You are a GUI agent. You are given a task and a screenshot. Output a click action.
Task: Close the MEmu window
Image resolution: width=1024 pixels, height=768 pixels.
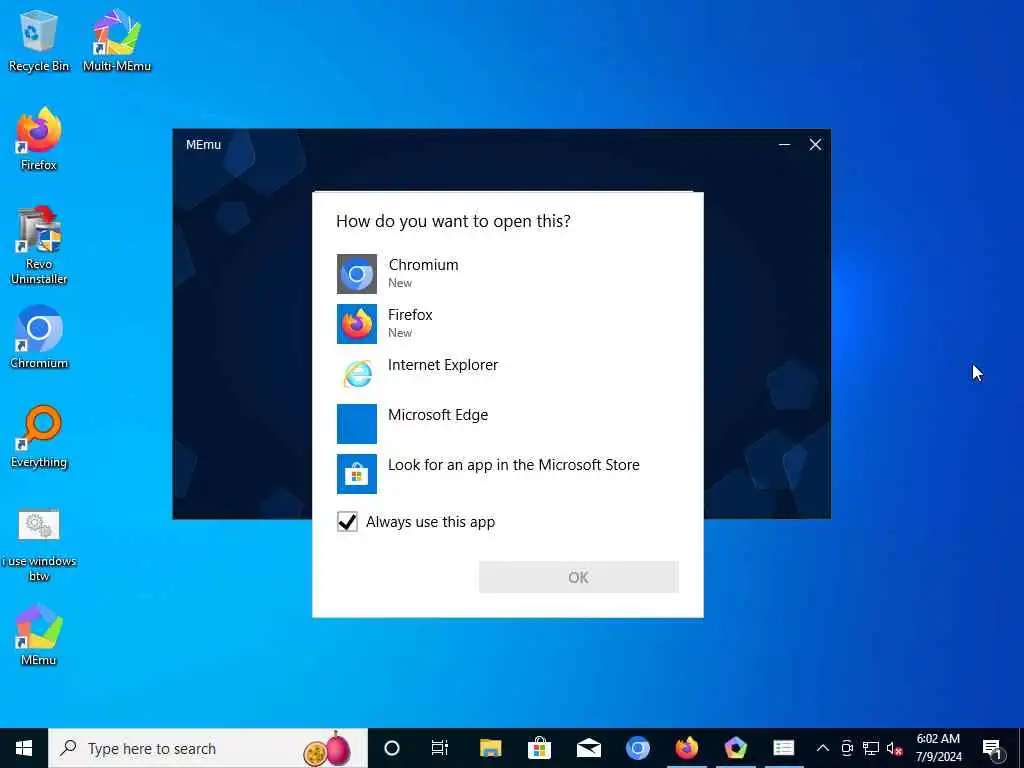point(815,144)
